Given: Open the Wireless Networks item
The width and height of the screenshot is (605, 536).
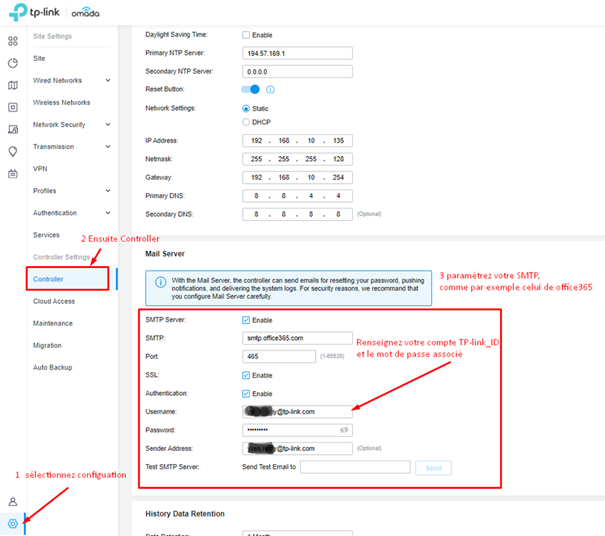Looking at the screenshot, I should click(61, 103).
